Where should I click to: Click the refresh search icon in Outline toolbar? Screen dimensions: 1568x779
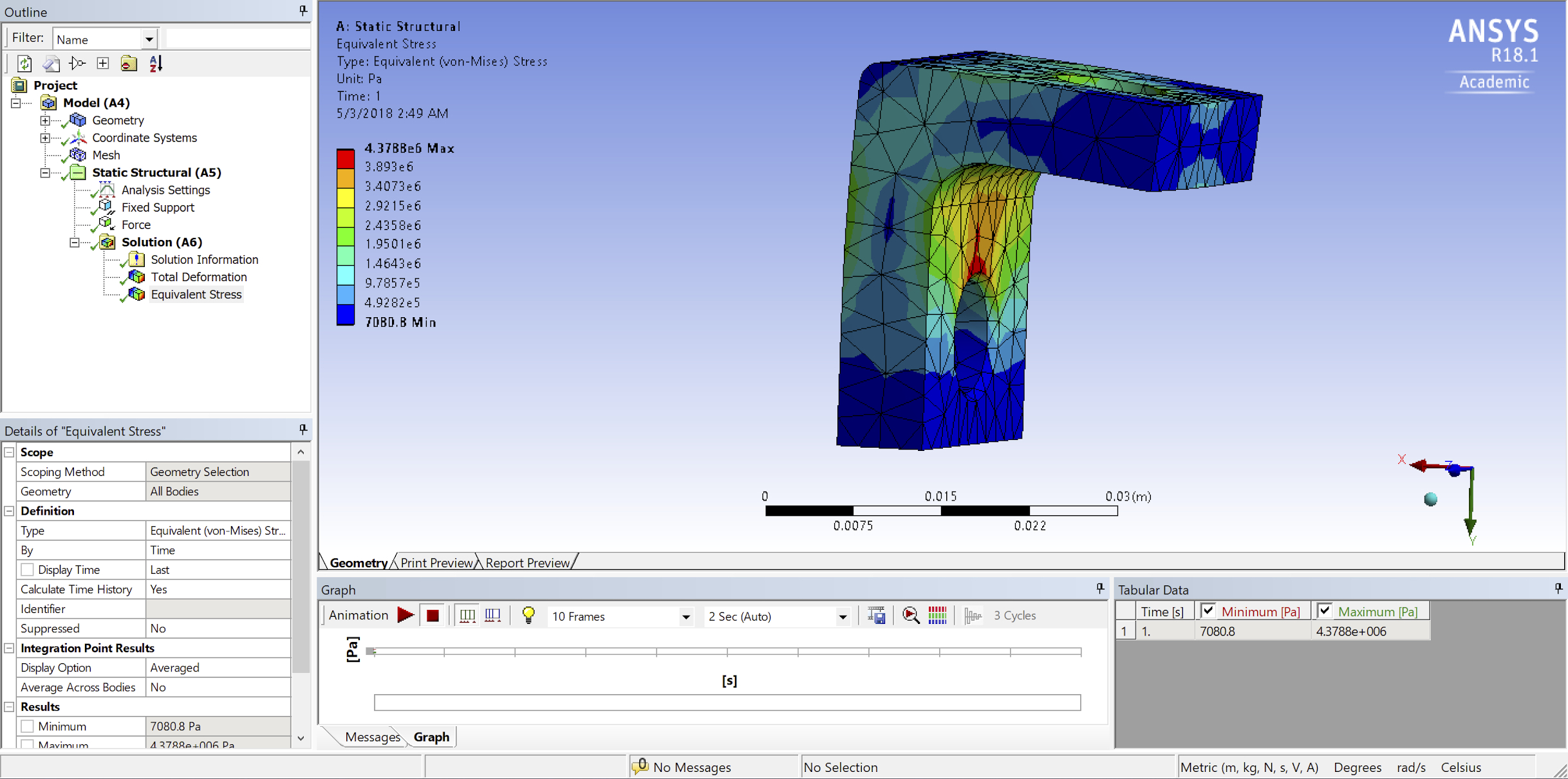point(24,63)
